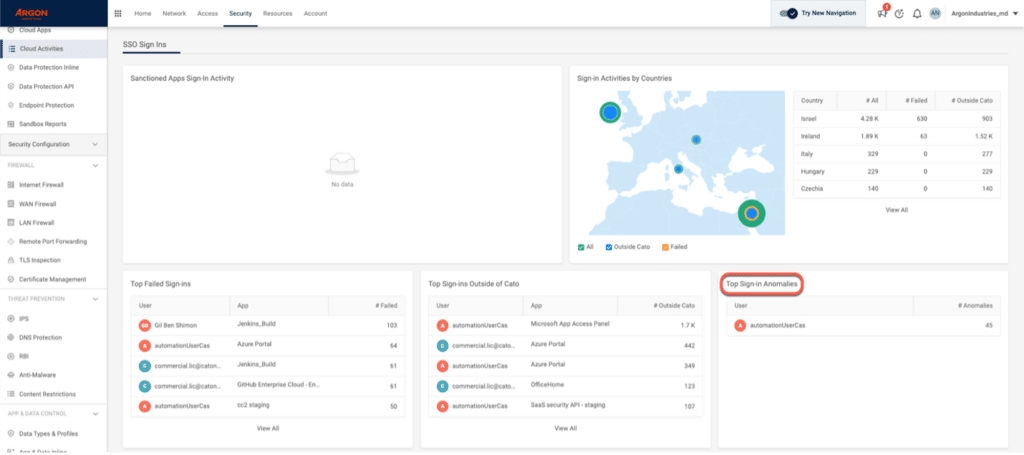1024x455 pixels.
Task: Select the SSO Sign Ins tab
Action: pyautogui.click(x=144, y=44)
